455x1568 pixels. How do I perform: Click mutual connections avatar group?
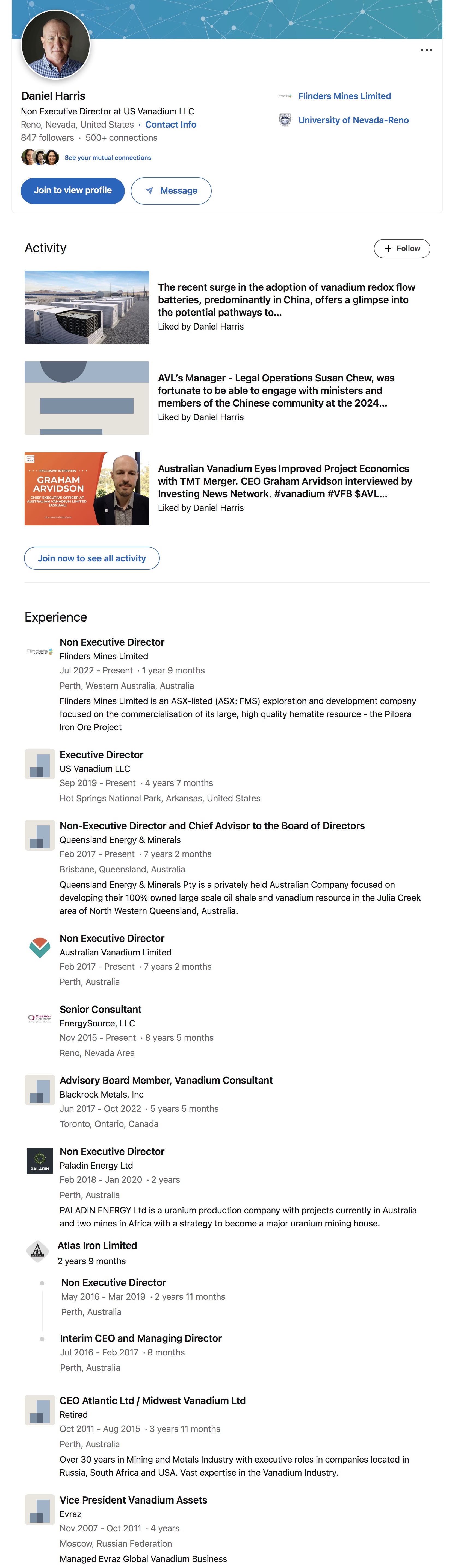[40, 157]
